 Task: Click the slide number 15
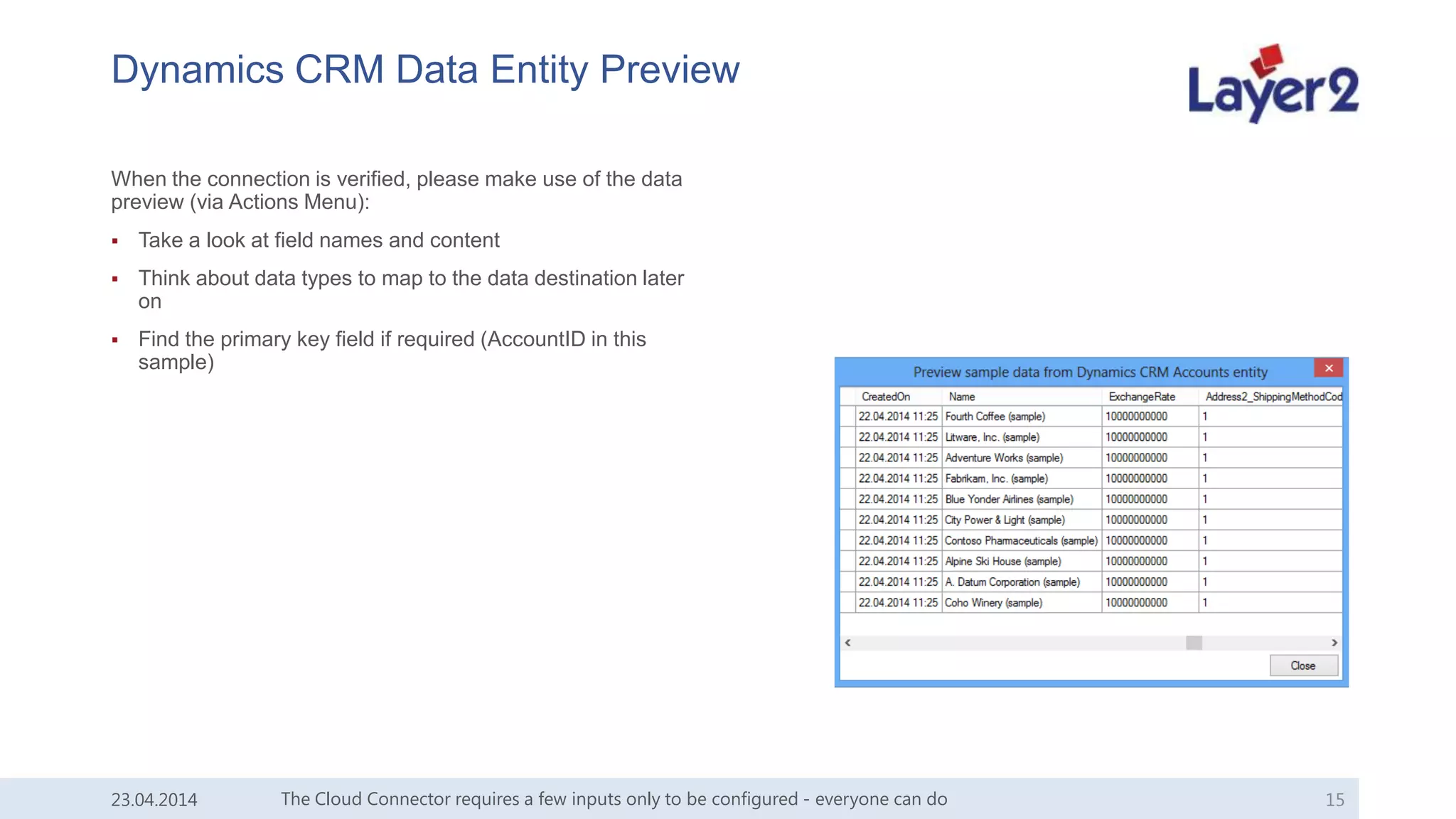coord(1334,800)
